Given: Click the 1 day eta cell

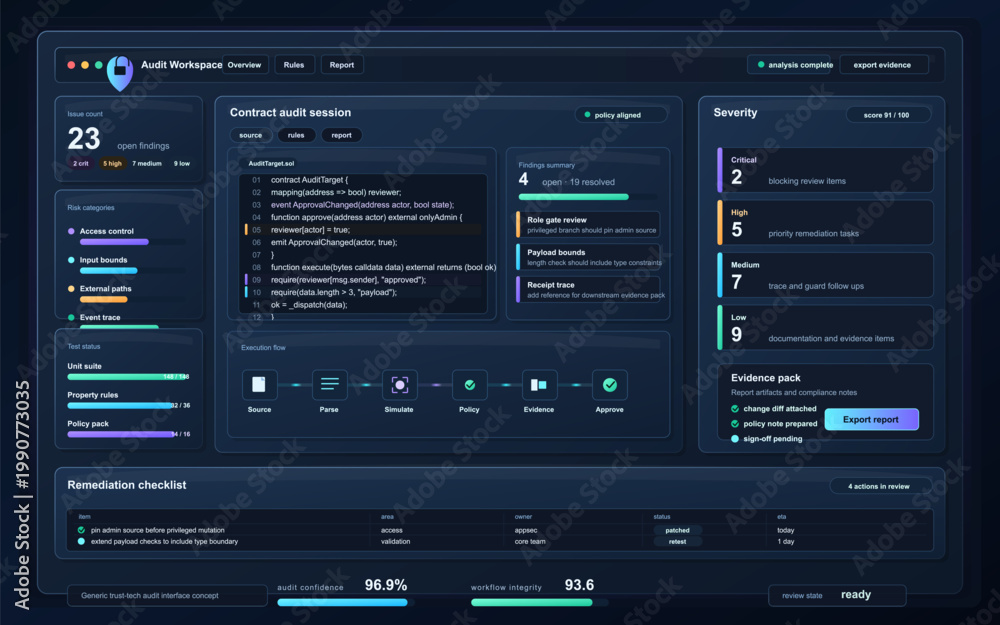Looking at the screenshot, I should point(786,542).
